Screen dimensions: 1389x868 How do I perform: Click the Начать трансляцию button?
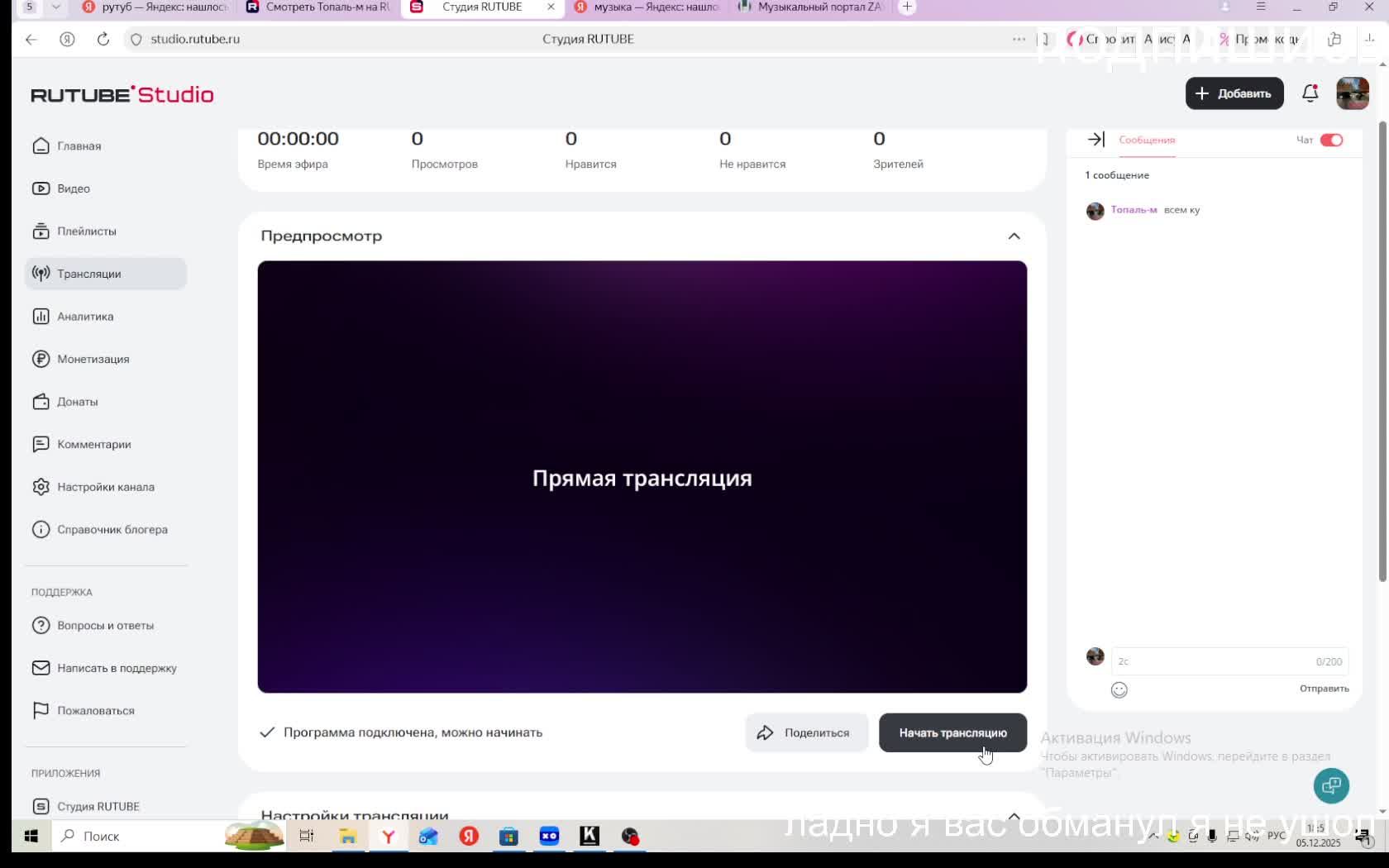click(x=952, y=732)
